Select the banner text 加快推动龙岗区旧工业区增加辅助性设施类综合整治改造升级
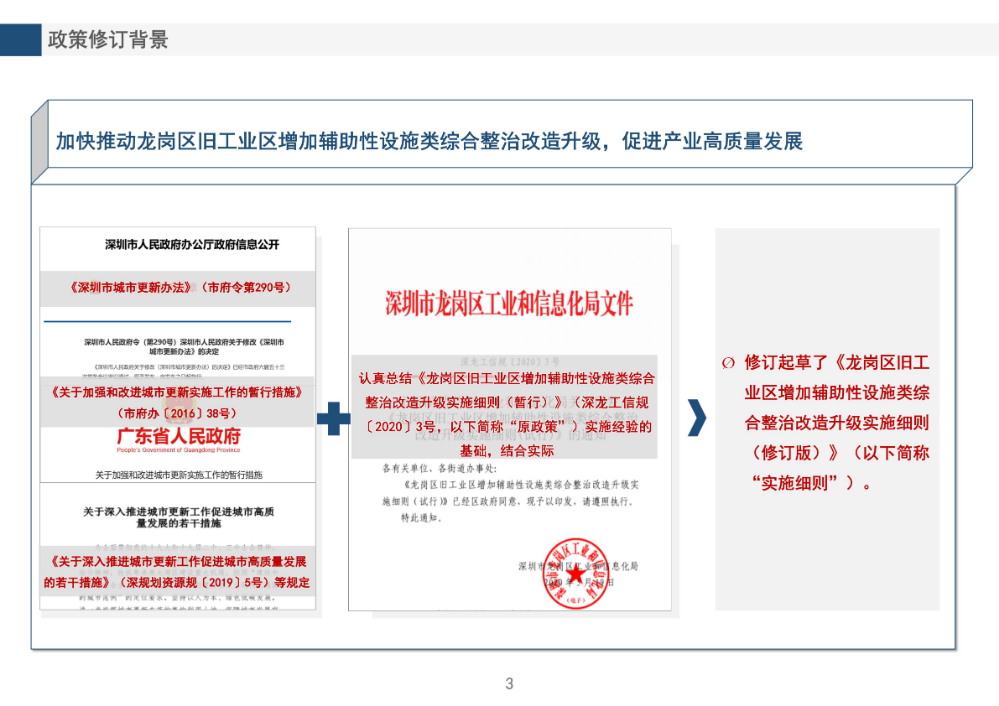The image size is (999, 706). 328,141
